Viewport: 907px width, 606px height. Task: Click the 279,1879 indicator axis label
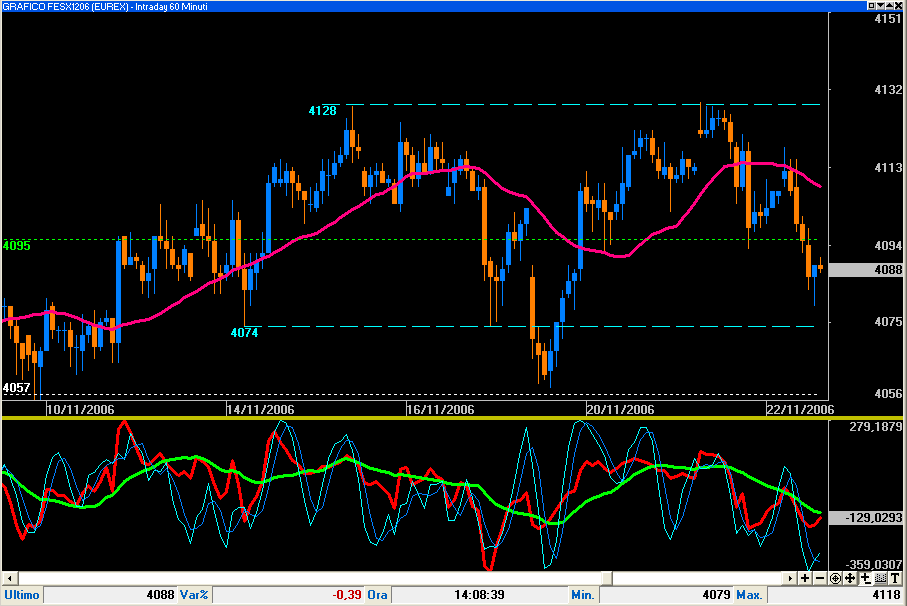pyautogui.click(x=876, y=427)
